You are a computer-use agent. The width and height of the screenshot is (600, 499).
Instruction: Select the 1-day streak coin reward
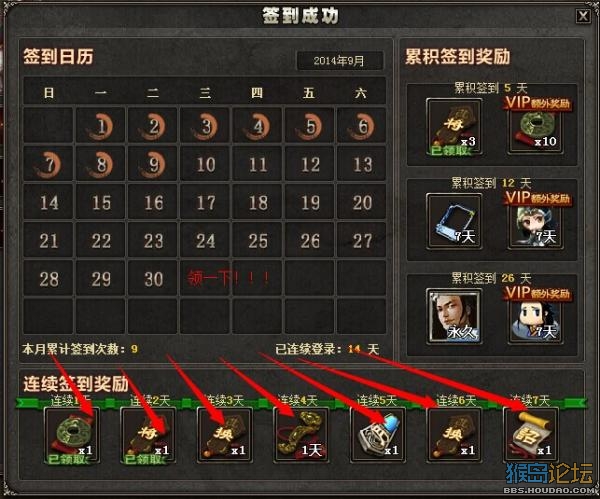(72, 435)
